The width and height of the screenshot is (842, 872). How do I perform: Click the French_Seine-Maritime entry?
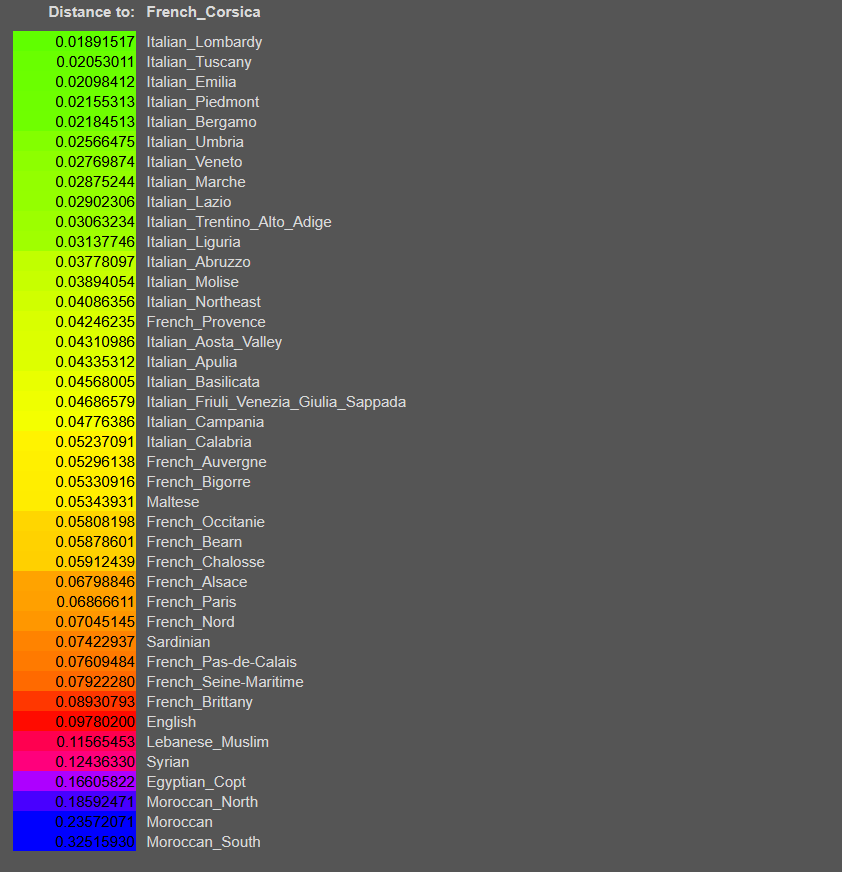[225, 683]
